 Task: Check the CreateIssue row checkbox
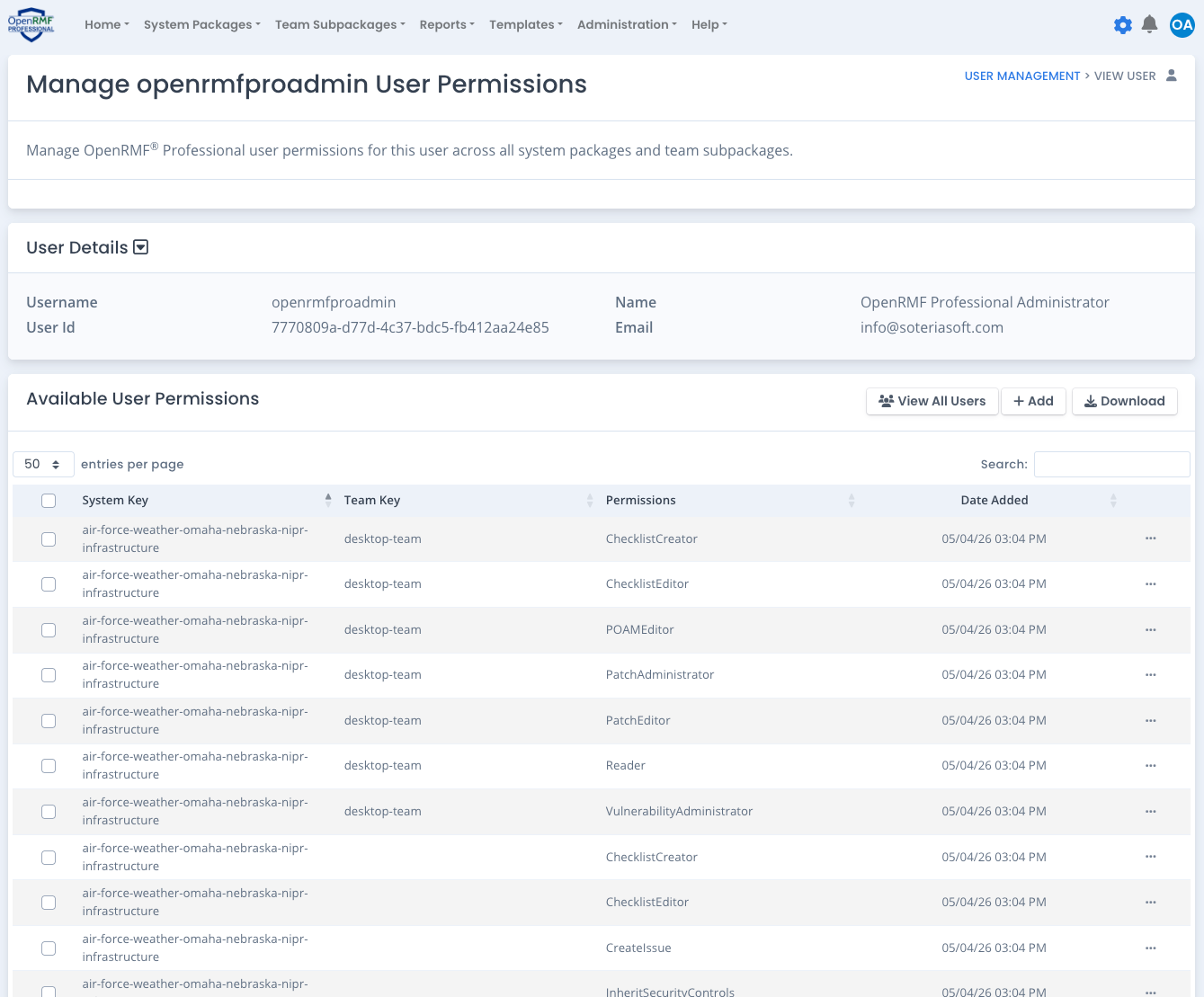coord(49,948)
